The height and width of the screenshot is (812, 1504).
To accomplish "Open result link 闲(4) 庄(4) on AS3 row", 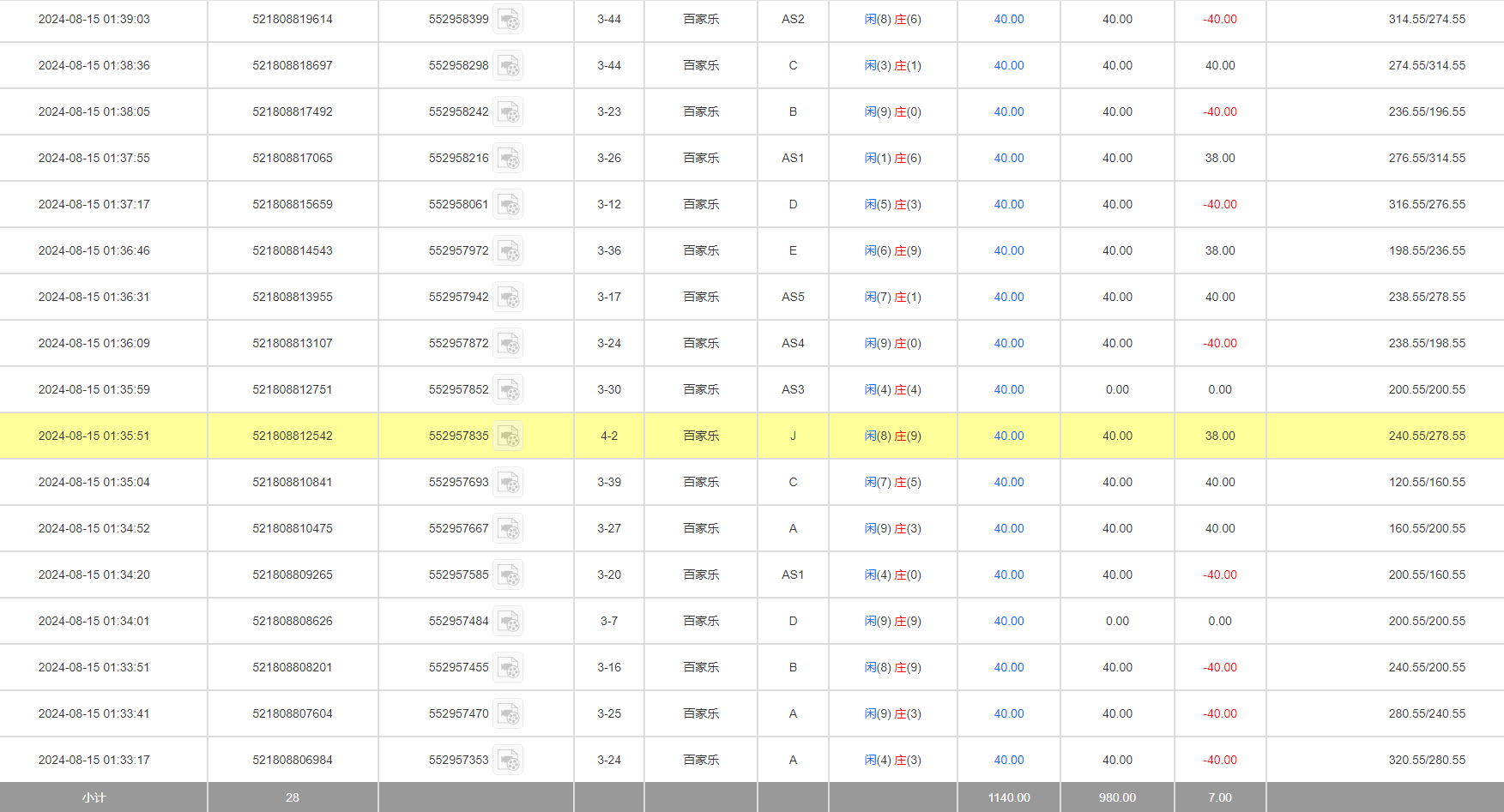I will tap(892, 389).
